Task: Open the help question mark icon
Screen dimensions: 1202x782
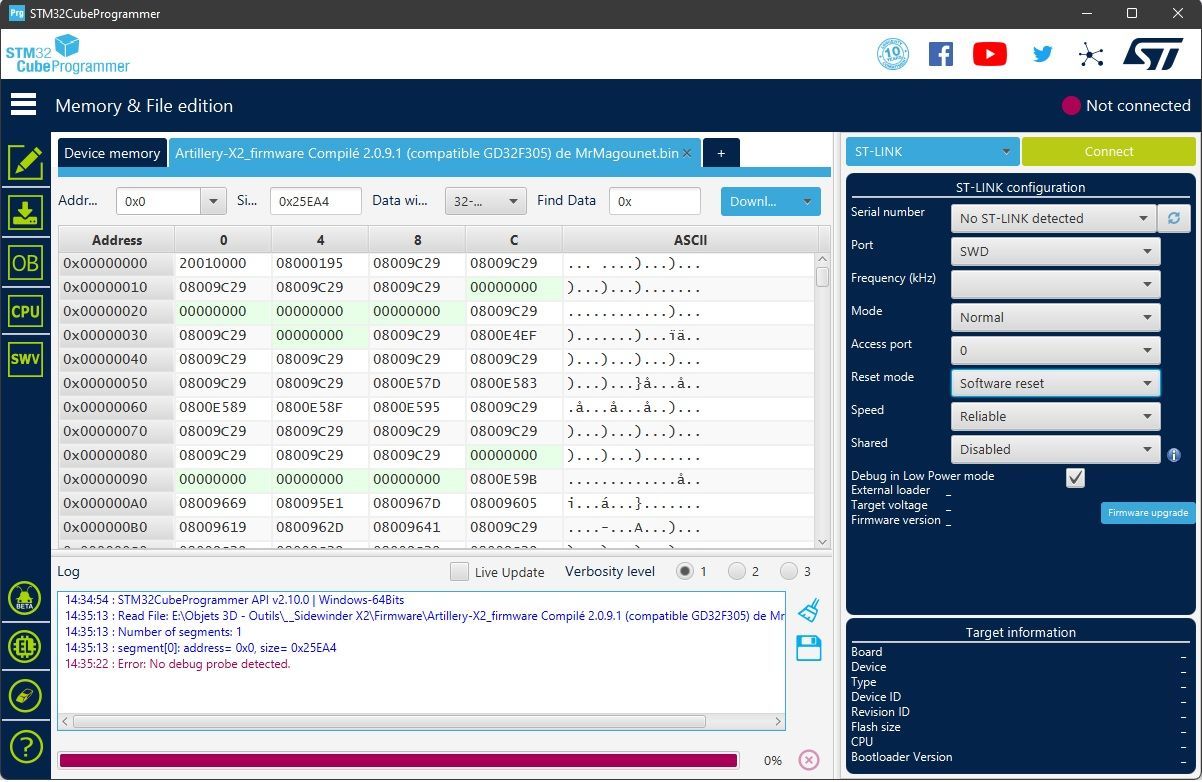Action: coord(25,746)
